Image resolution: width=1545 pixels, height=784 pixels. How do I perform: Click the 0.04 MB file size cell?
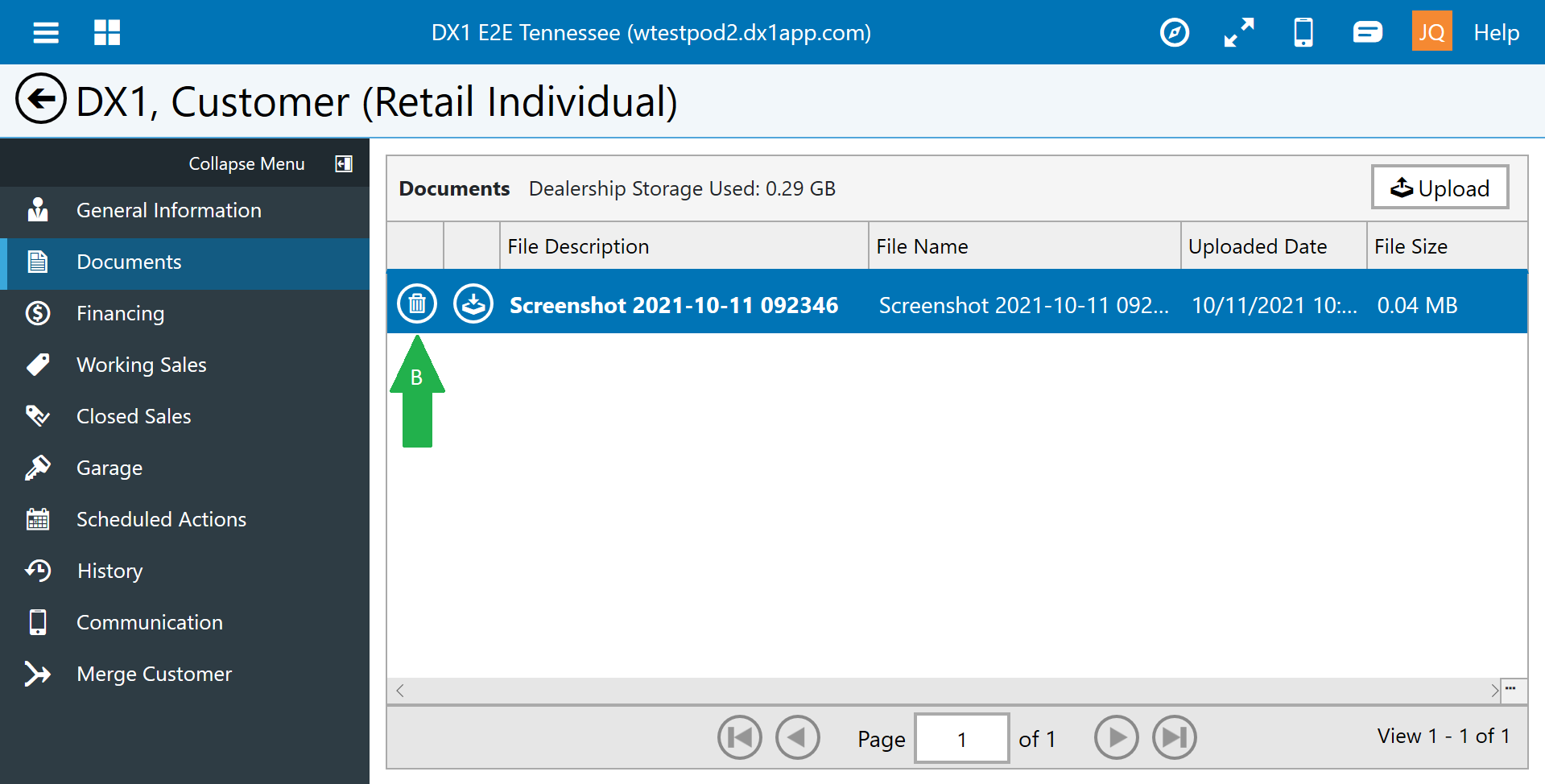(x=1417, y=306)
